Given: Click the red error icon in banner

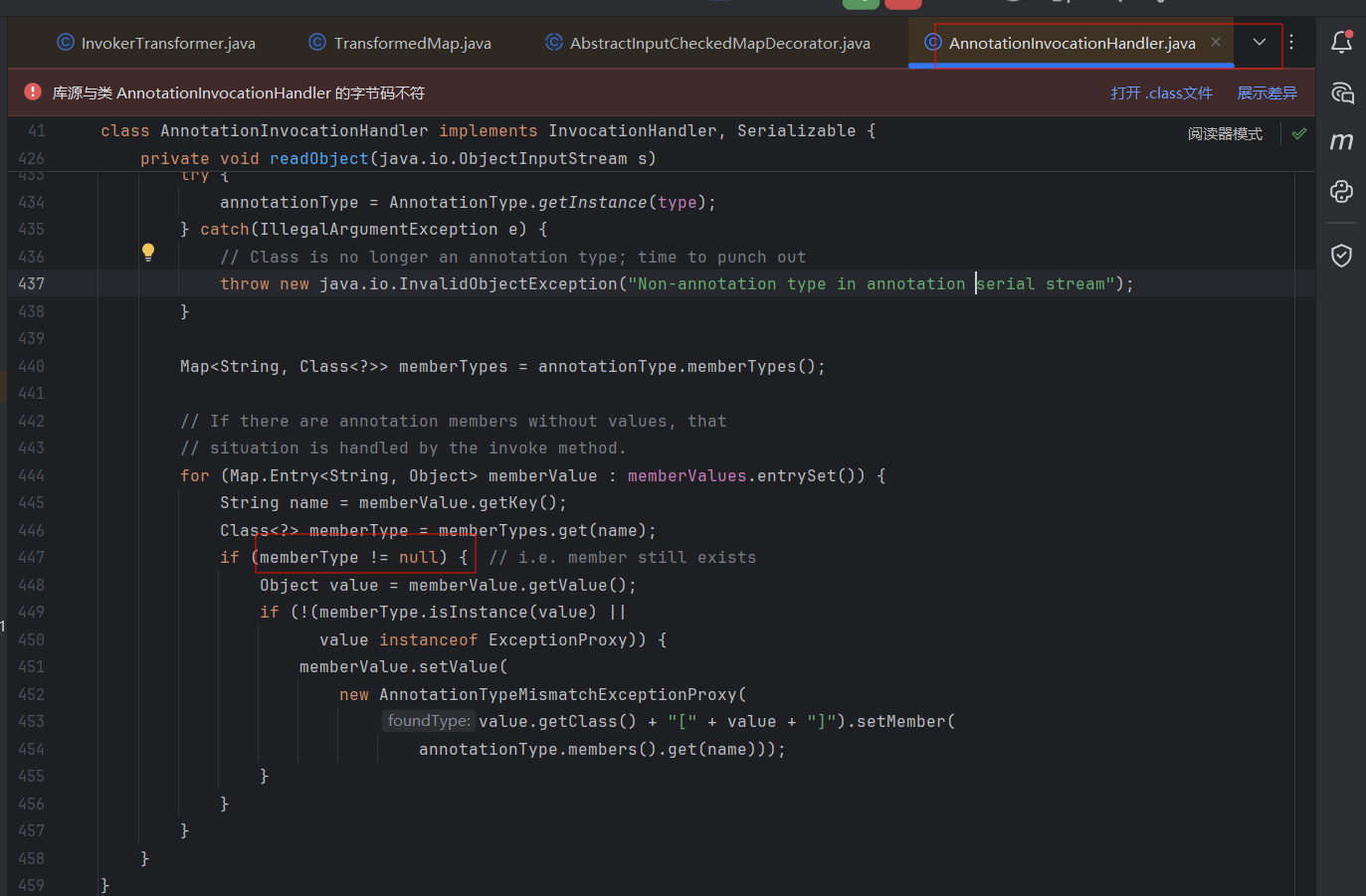Looking at the screenshot, I should (33, 91).
